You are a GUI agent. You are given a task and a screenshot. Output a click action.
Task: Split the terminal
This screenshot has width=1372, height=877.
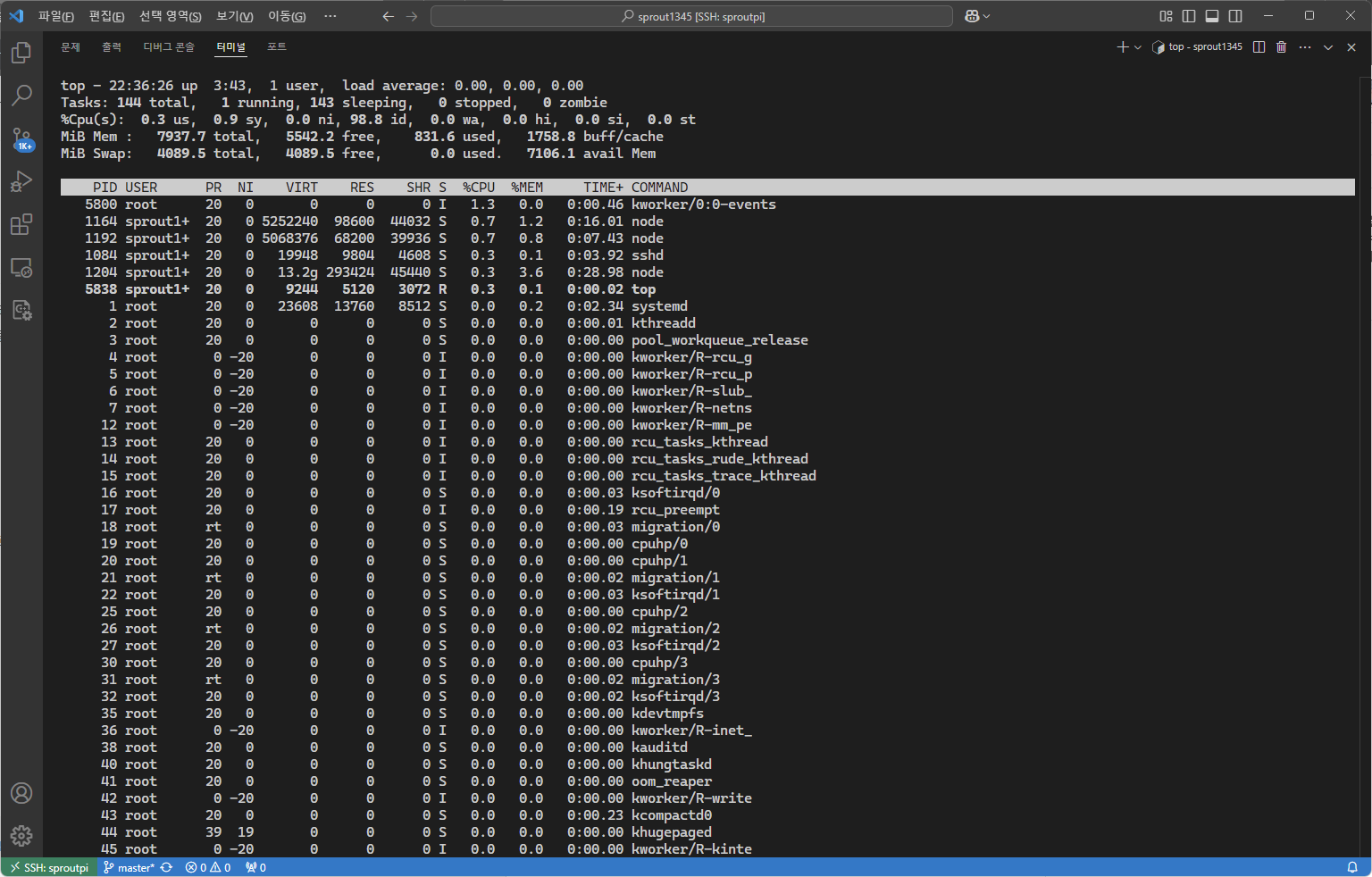(1259, 47)
